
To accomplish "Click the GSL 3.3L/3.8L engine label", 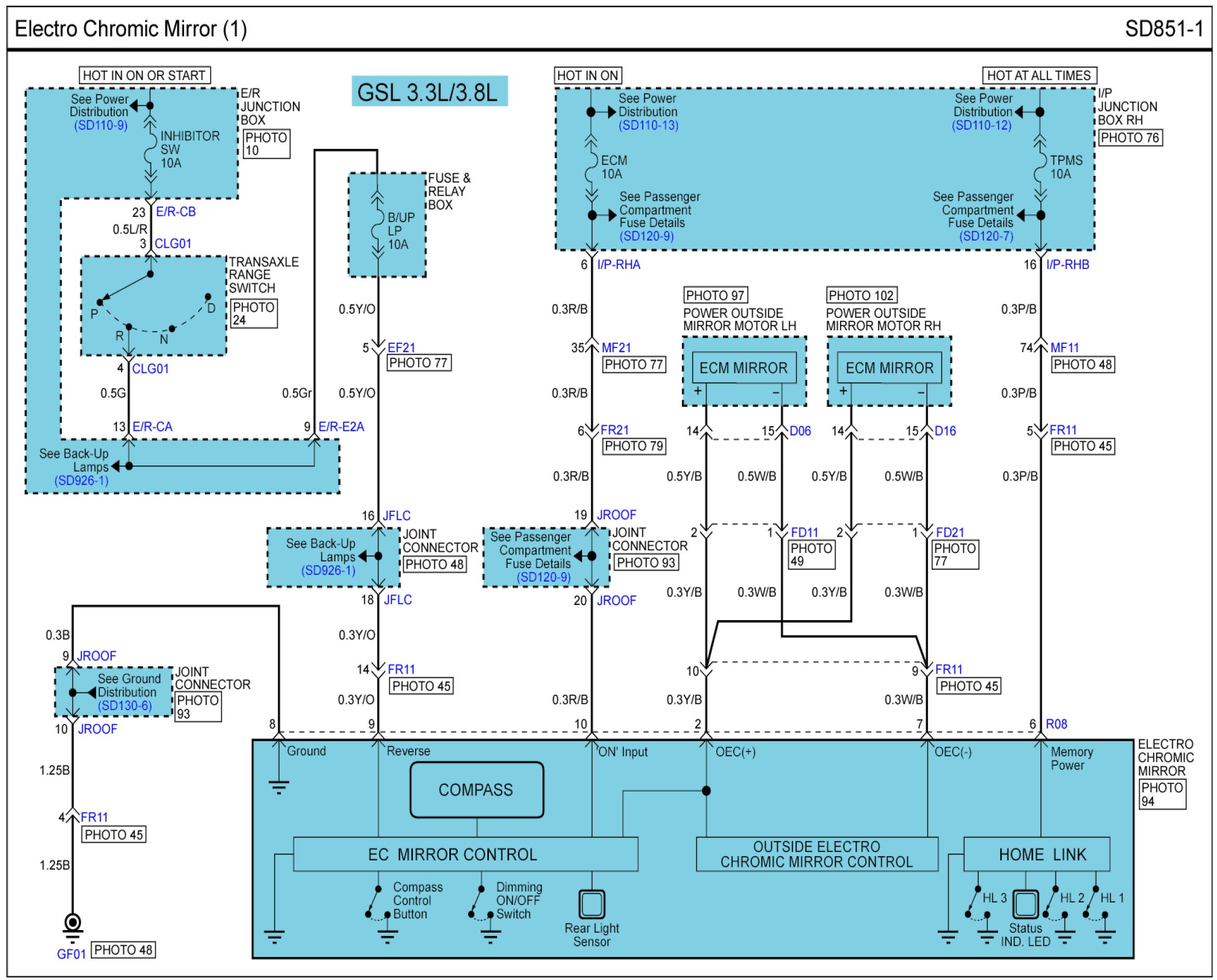I will (429, 92).
